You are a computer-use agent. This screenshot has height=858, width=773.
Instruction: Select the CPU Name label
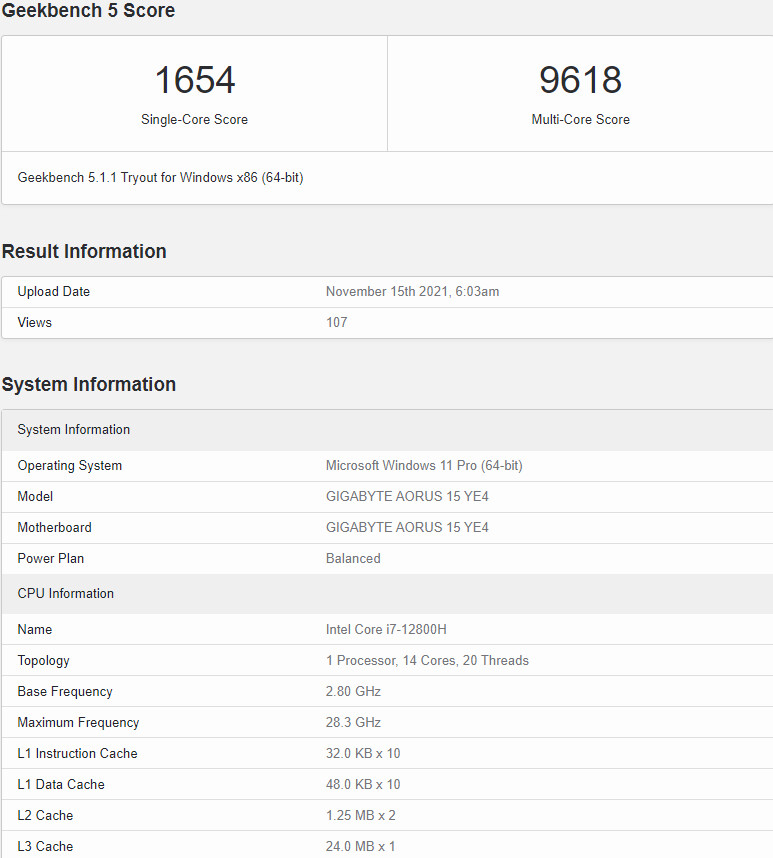coord(34,629)
